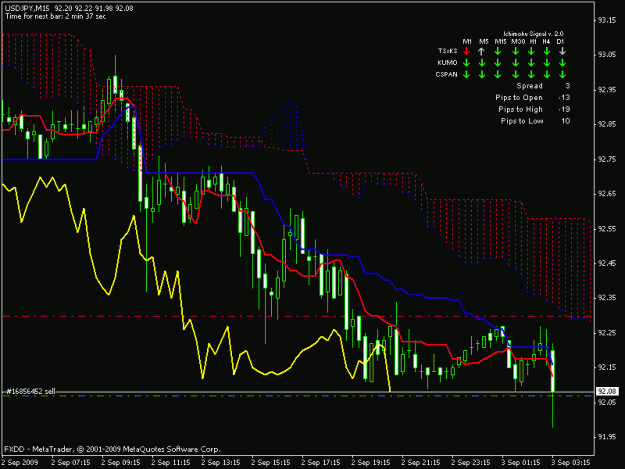Click the '2 Sep 11:15' time axis label
Viewport: 625px width, 469px height.
(170, 463)
